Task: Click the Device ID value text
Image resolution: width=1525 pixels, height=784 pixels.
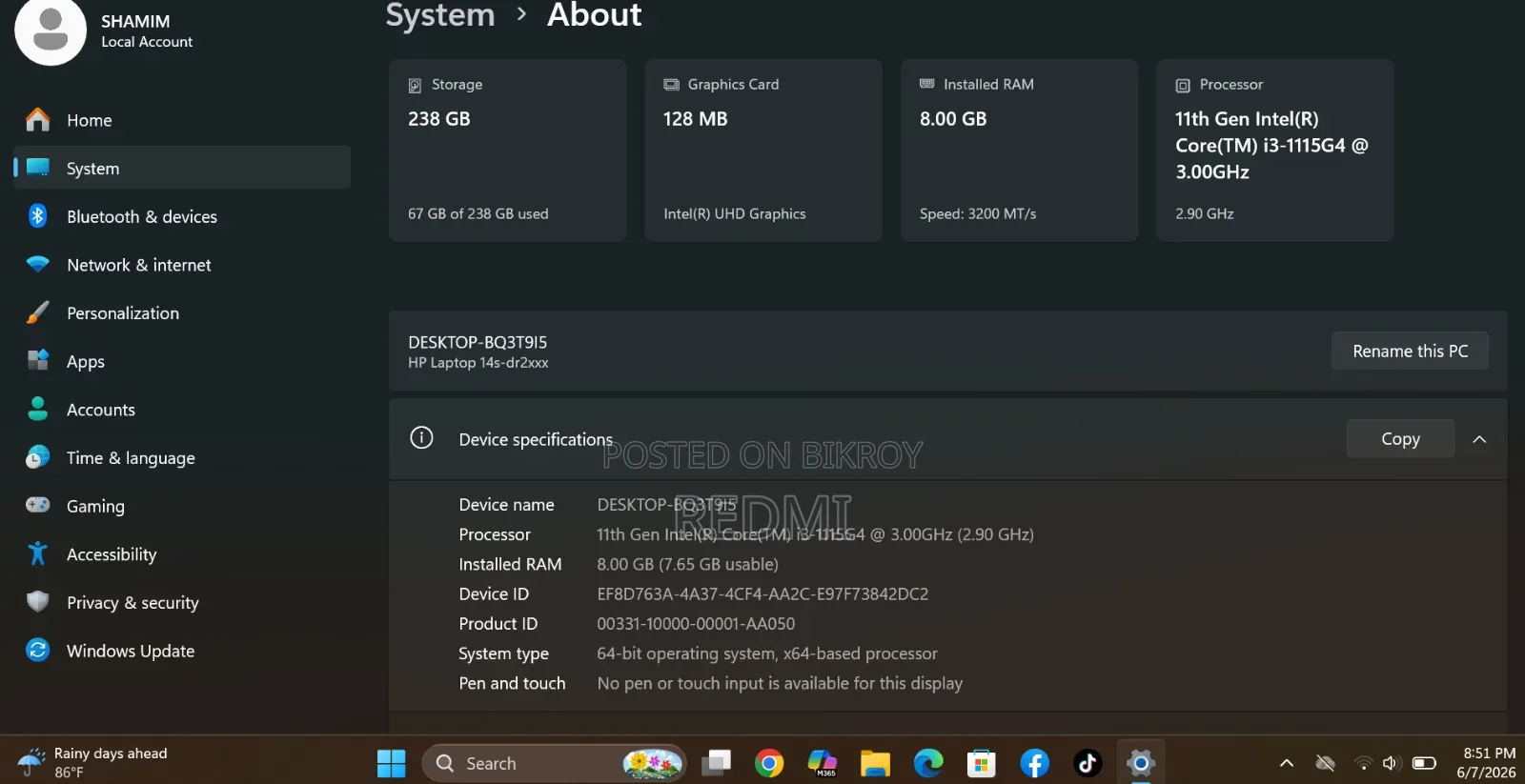Action: 762,594
